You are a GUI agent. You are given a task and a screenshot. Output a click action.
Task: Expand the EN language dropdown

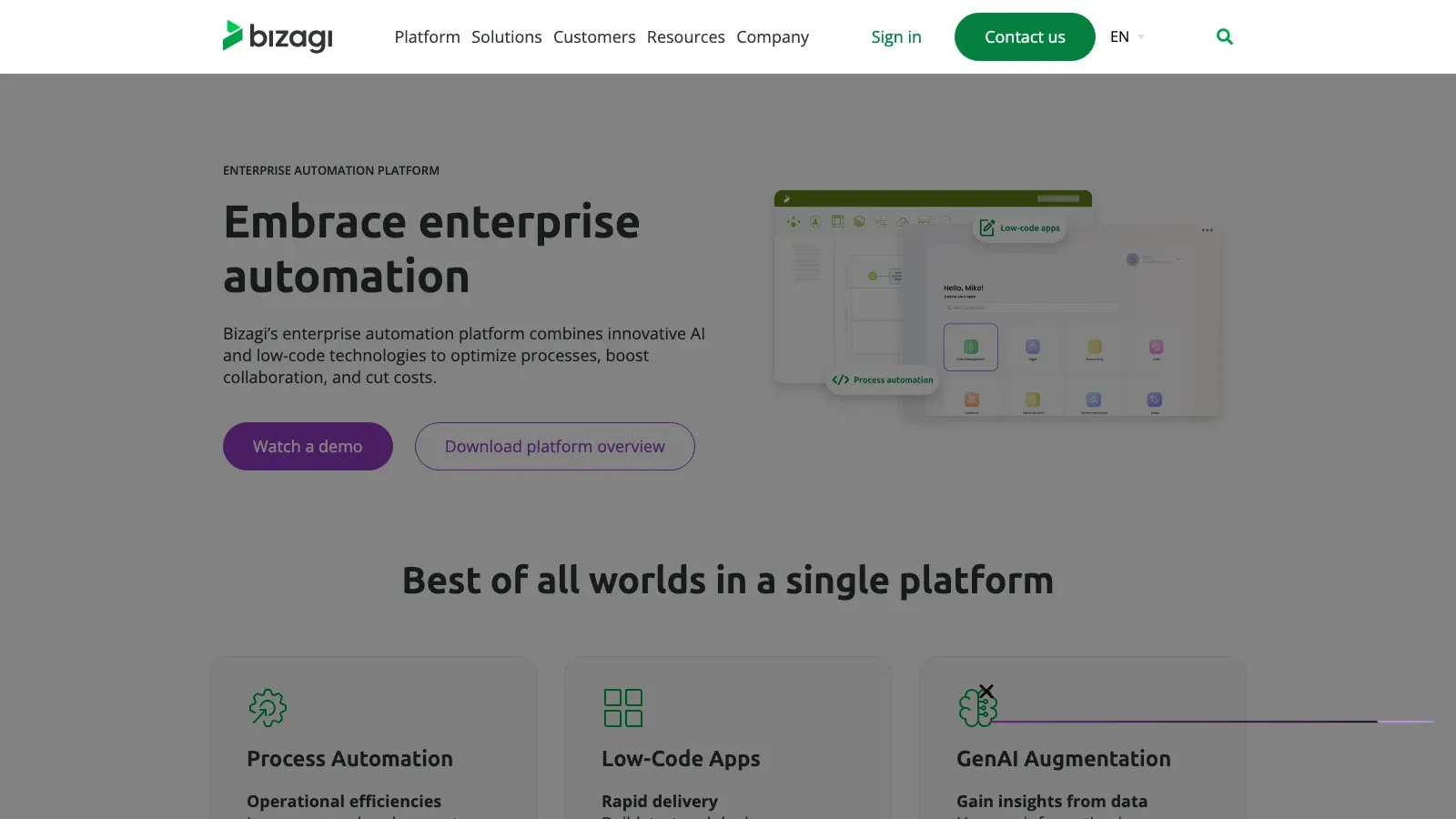1127,36
